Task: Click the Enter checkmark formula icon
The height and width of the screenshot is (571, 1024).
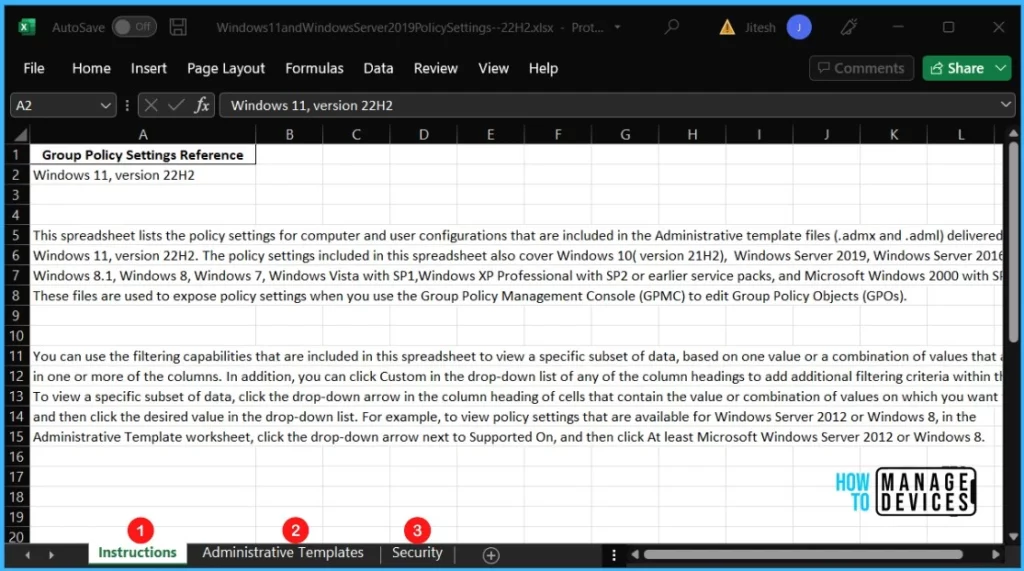Action: 176,105
